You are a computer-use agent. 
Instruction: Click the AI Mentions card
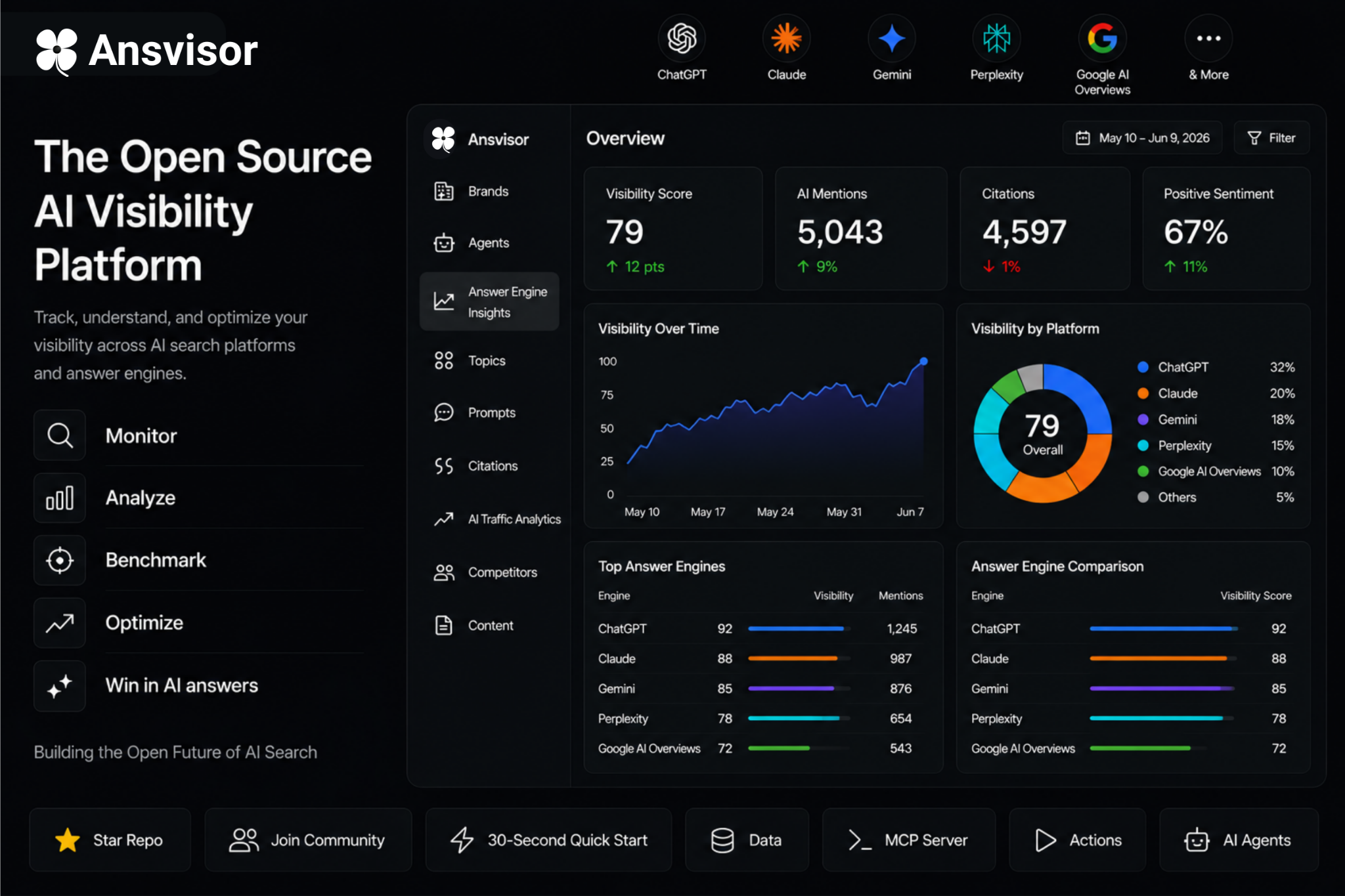pos(861,228)
